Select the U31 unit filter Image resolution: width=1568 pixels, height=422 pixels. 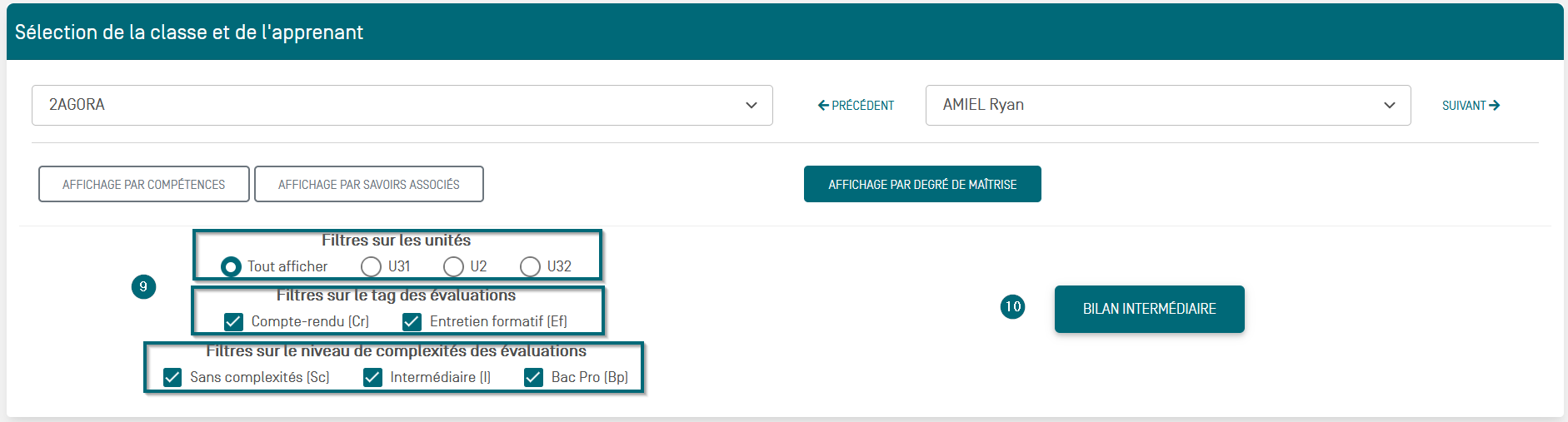372,266
